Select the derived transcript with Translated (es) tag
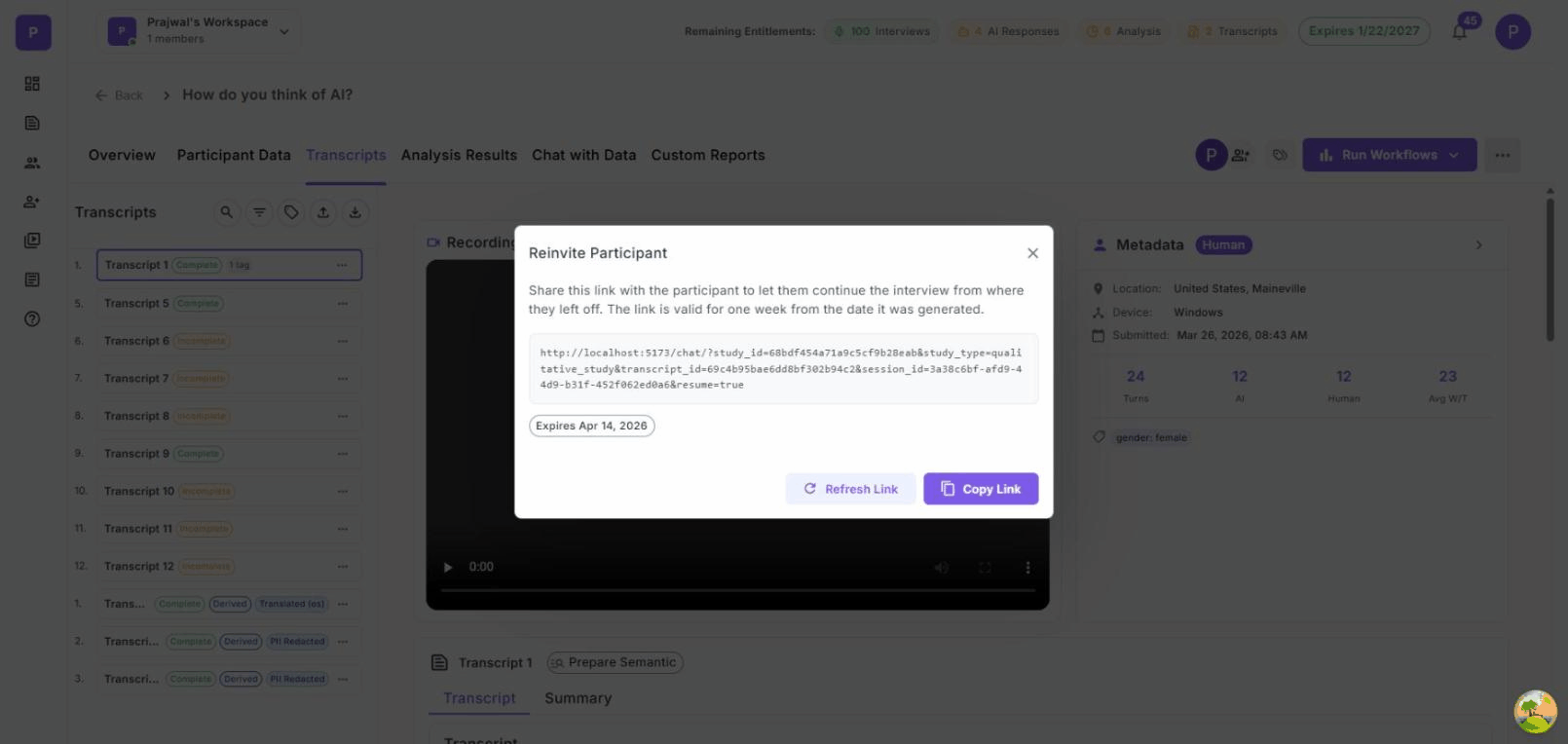Viewport: 1568px width, 744px height. 229,604
